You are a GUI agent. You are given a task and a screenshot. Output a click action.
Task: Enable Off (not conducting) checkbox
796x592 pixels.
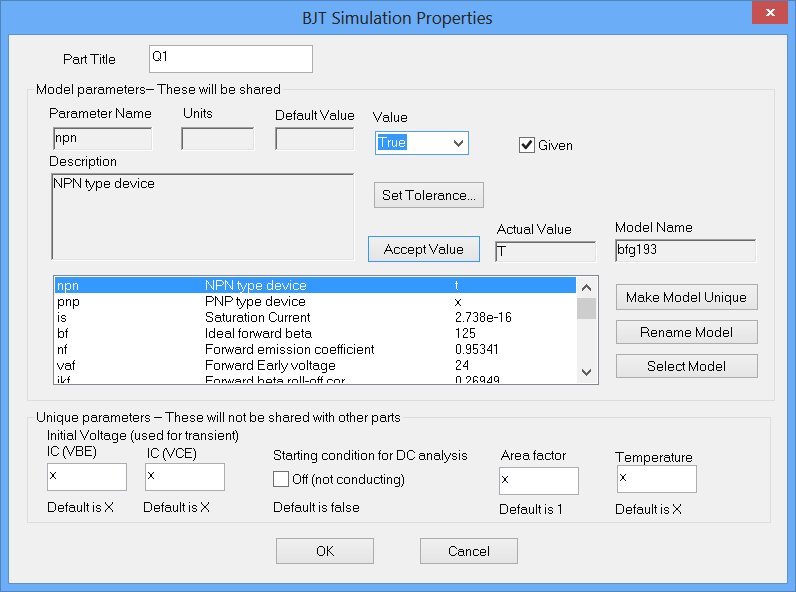pyautogui.click(x=281, y=479)
